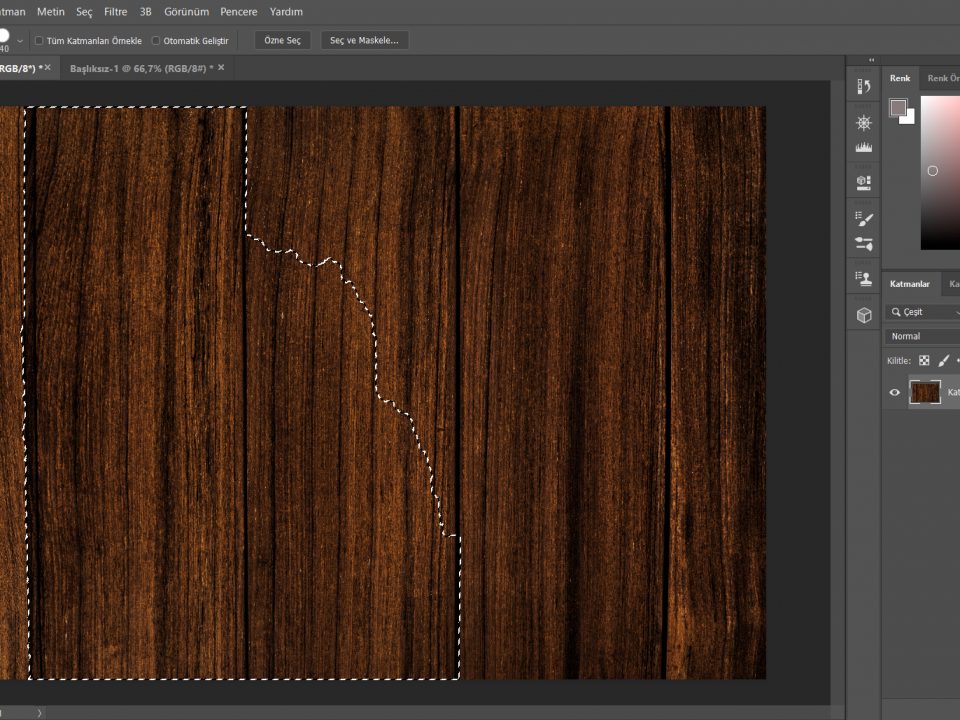
Task: Open the 3D panel cube icon
Action: 862,312
